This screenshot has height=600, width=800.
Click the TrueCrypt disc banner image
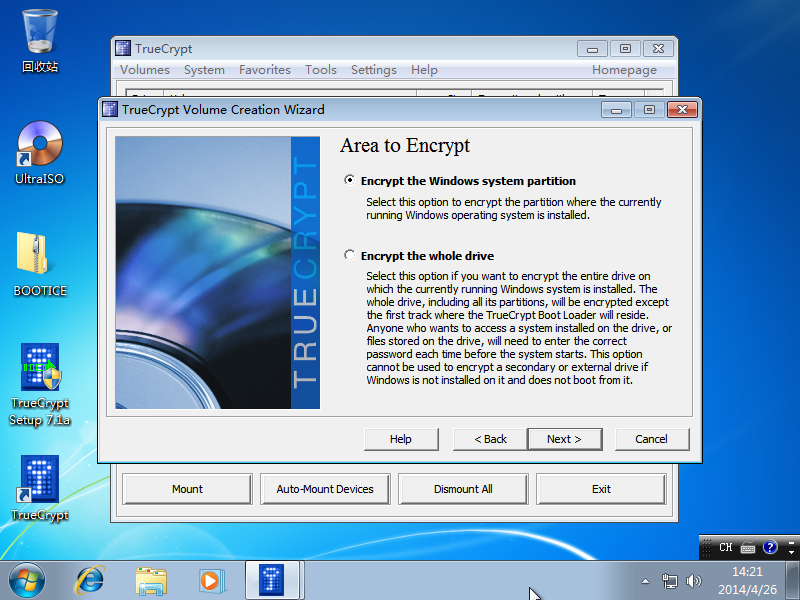pos(217,272)
